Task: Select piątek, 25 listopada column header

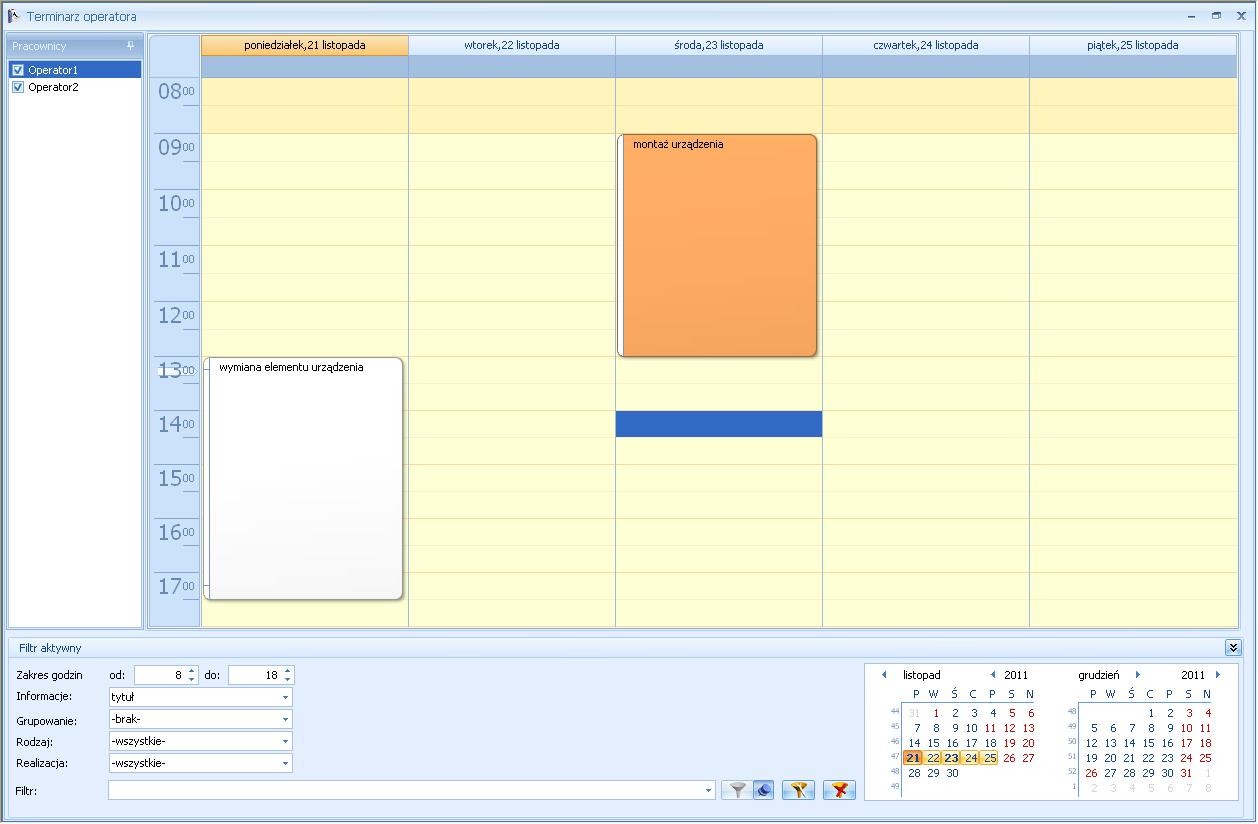Action: pos(1133,45)
